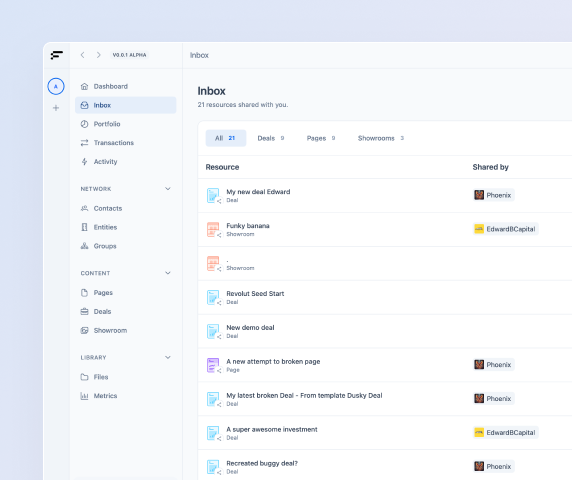
Task: Click the Dashboard home icon
Action: coord(84,86)
